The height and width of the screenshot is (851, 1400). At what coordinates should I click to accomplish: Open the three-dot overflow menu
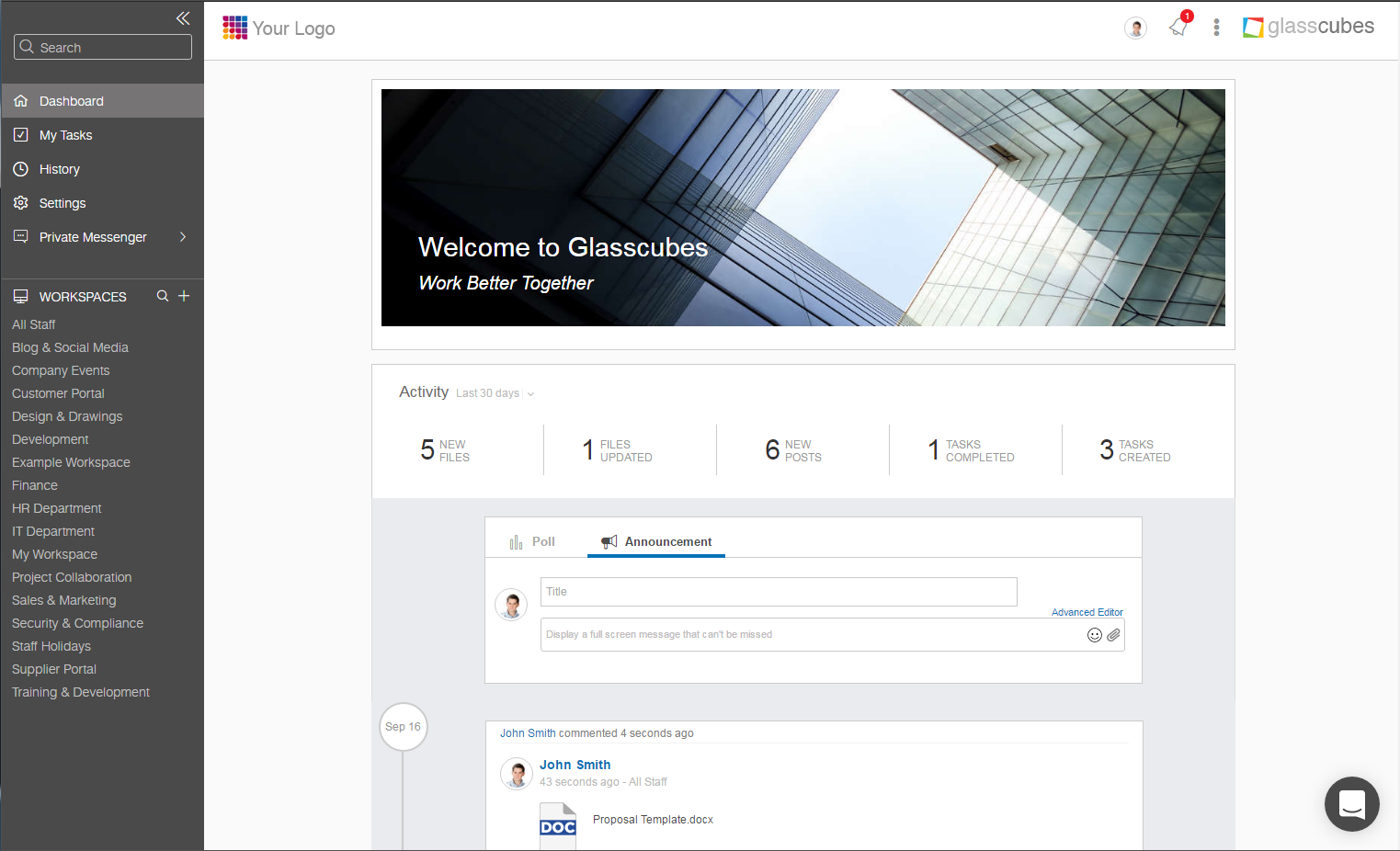pos(1216,28)
